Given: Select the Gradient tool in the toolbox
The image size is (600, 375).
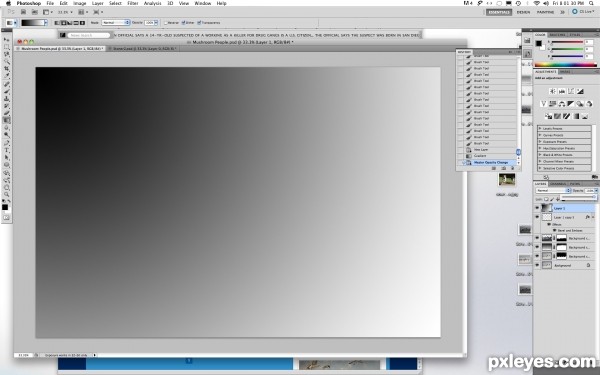Looking at the screenshot, I should coord(6,120).
